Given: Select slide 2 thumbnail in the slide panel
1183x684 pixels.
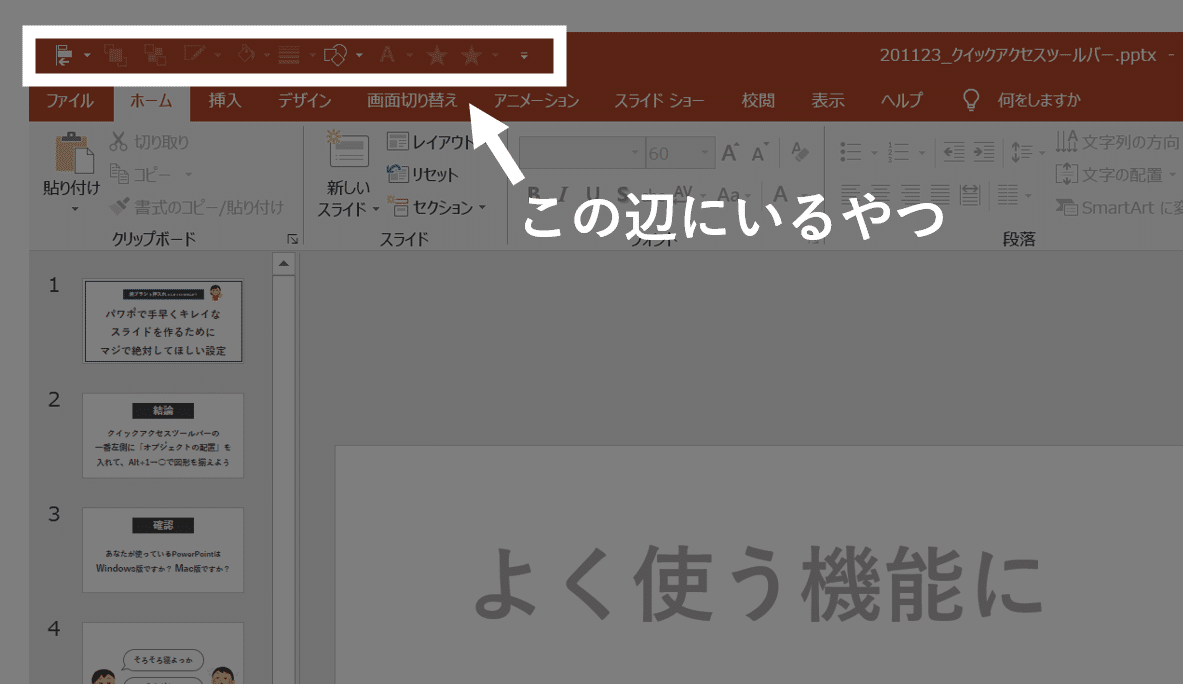Looking at the screenshot, I should [x=163, y=436].
